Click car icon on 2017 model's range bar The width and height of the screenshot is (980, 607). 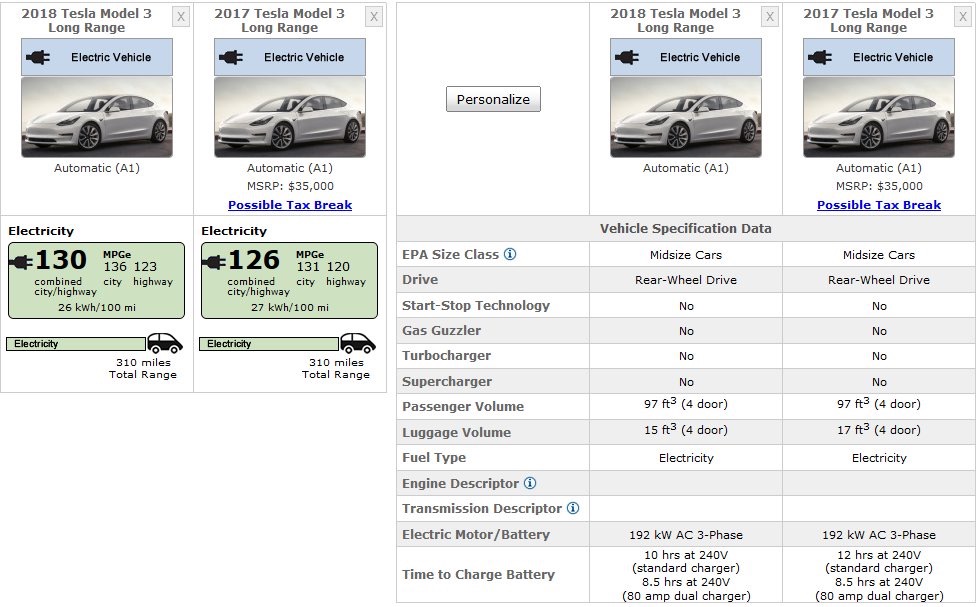[x=358, y=343]
